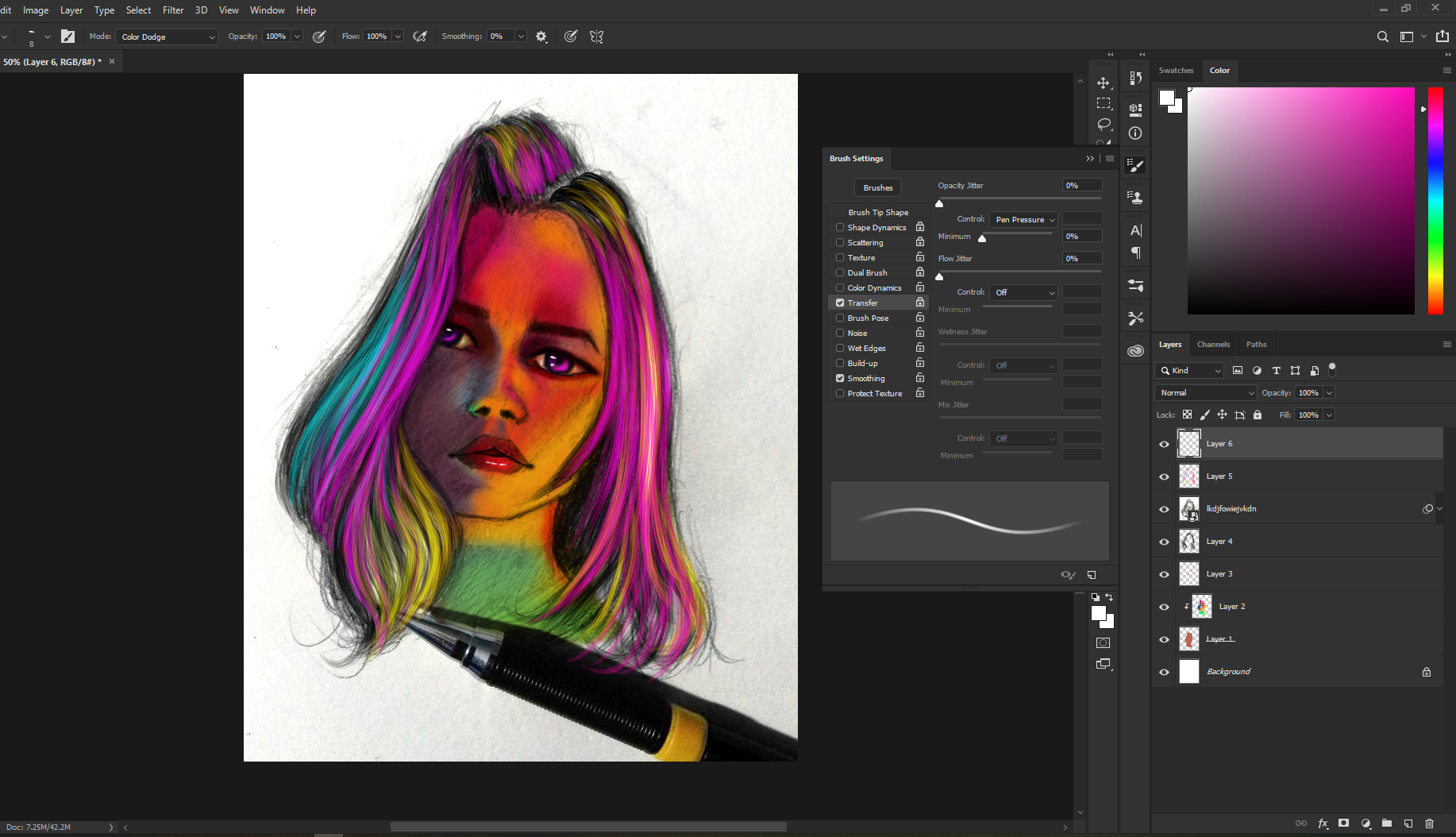Toggle Quick Mask mode icon

tap(1103, 643)
